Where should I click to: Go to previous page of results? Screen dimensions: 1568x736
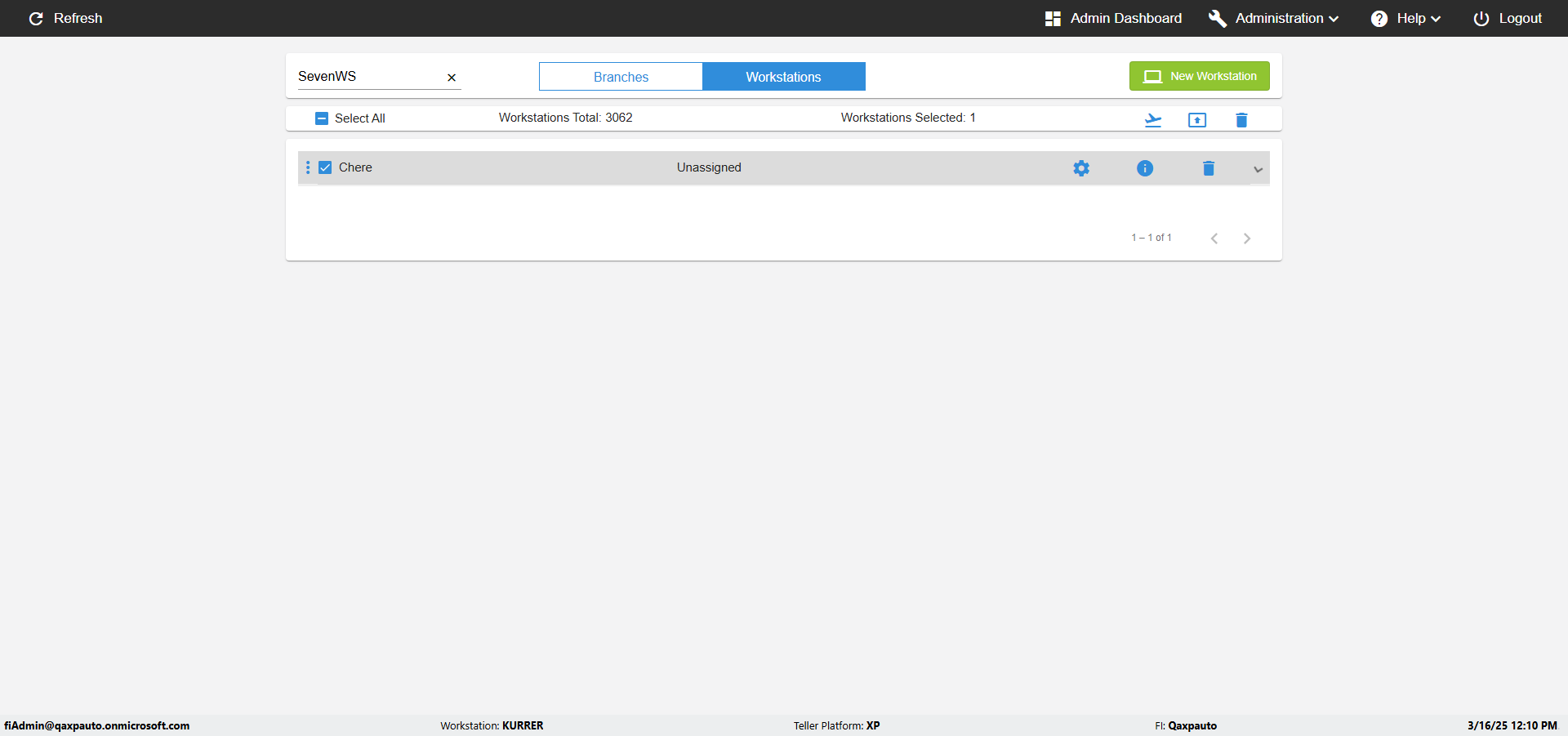coord(1214,239)
